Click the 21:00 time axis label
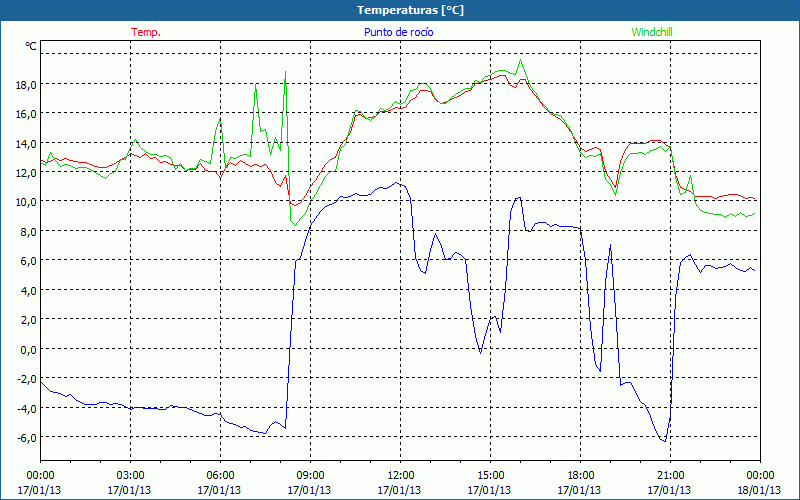The width and height of the screenshot is (800, 500). tap(670, 476)
